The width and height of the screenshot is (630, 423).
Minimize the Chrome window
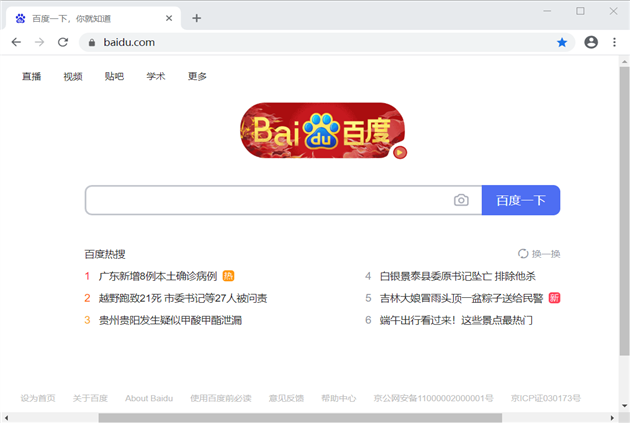pos(547,11)
